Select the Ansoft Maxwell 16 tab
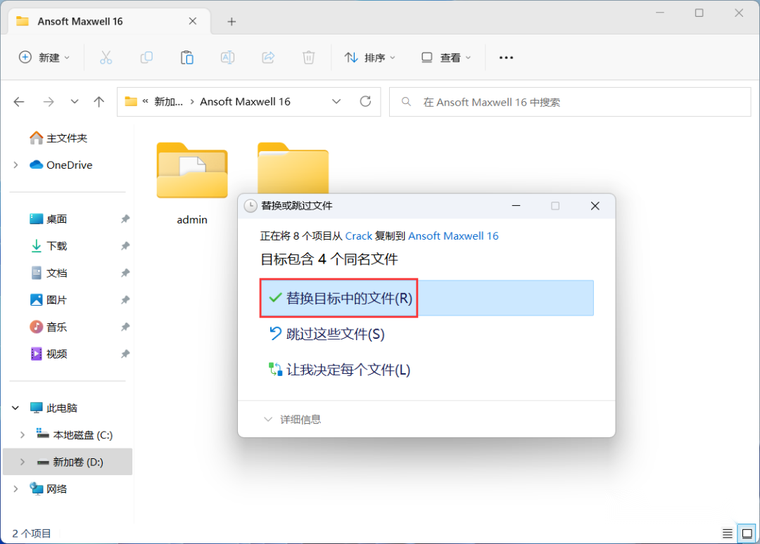The height and width of the screenshot is (544, 760). pos(110,21)
